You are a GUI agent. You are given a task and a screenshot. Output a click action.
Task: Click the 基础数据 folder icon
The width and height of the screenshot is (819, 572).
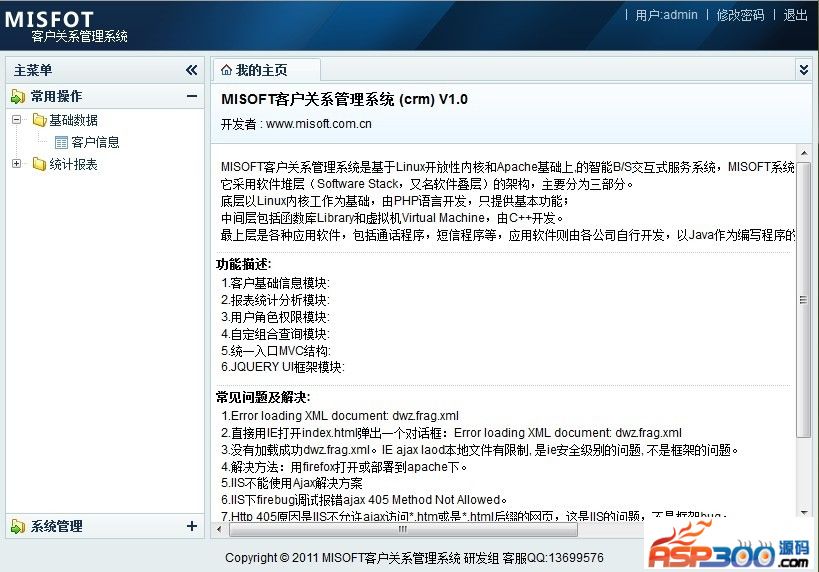tap(39, 120)
